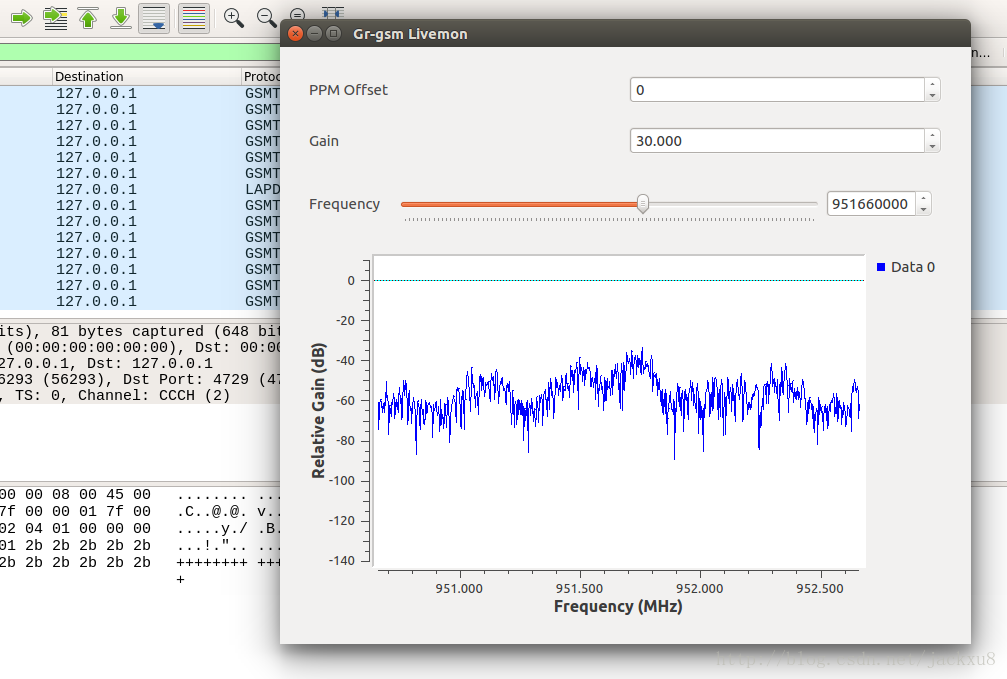Toggle auto-scroll during live capture
Screen dimensions: 1007x679
click(x=154, y=18)
